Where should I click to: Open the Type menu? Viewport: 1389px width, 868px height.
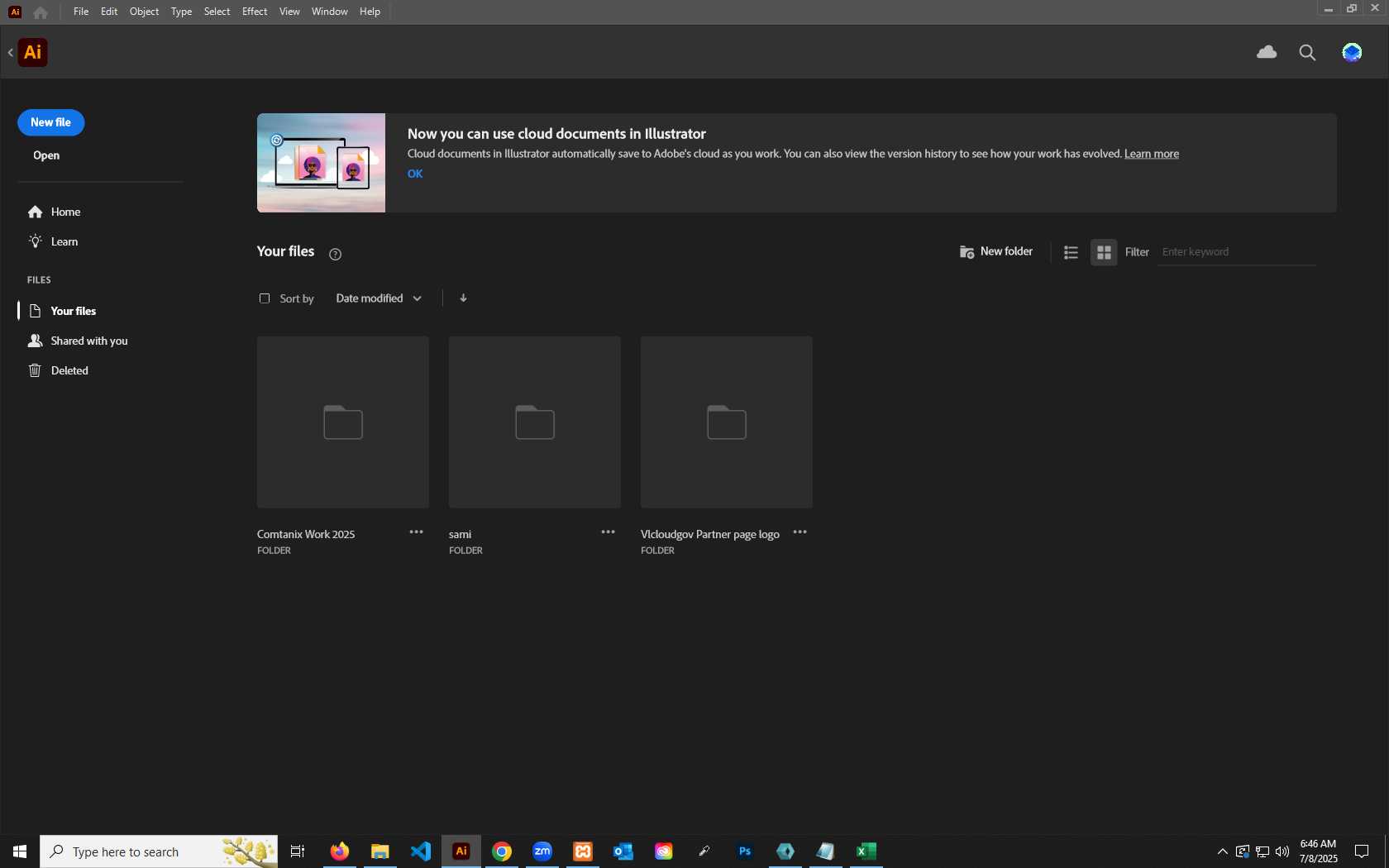(181, 12)
